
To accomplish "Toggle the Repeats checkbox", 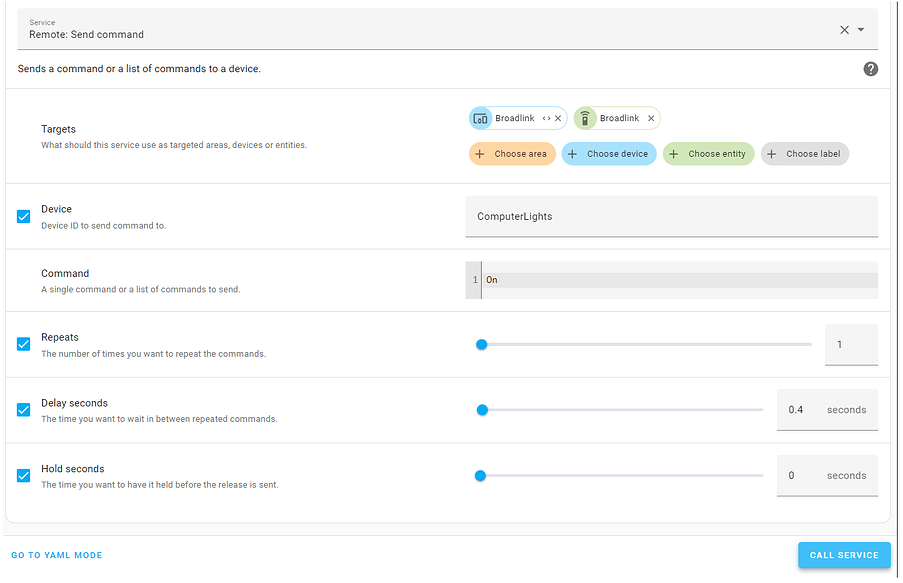I will (x=24, y=344).
